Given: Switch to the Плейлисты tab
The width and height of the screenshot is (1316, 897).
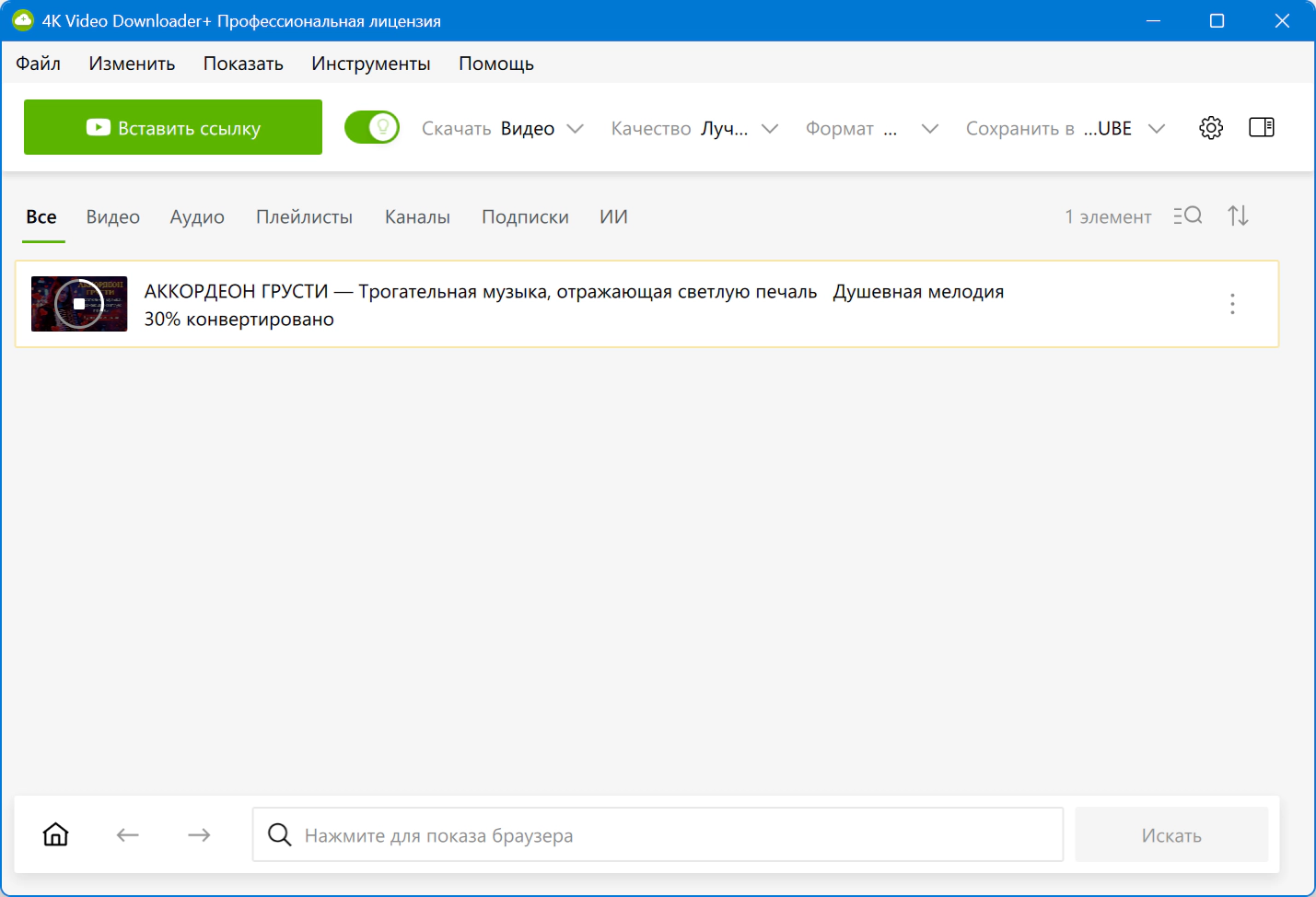Looking at the screenshot, I should (304, 217).
